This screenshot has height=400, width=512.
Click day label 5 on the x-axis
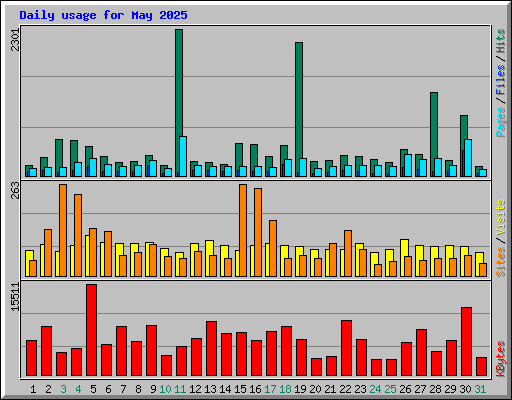pyautogui.click(x=93, y=389)
